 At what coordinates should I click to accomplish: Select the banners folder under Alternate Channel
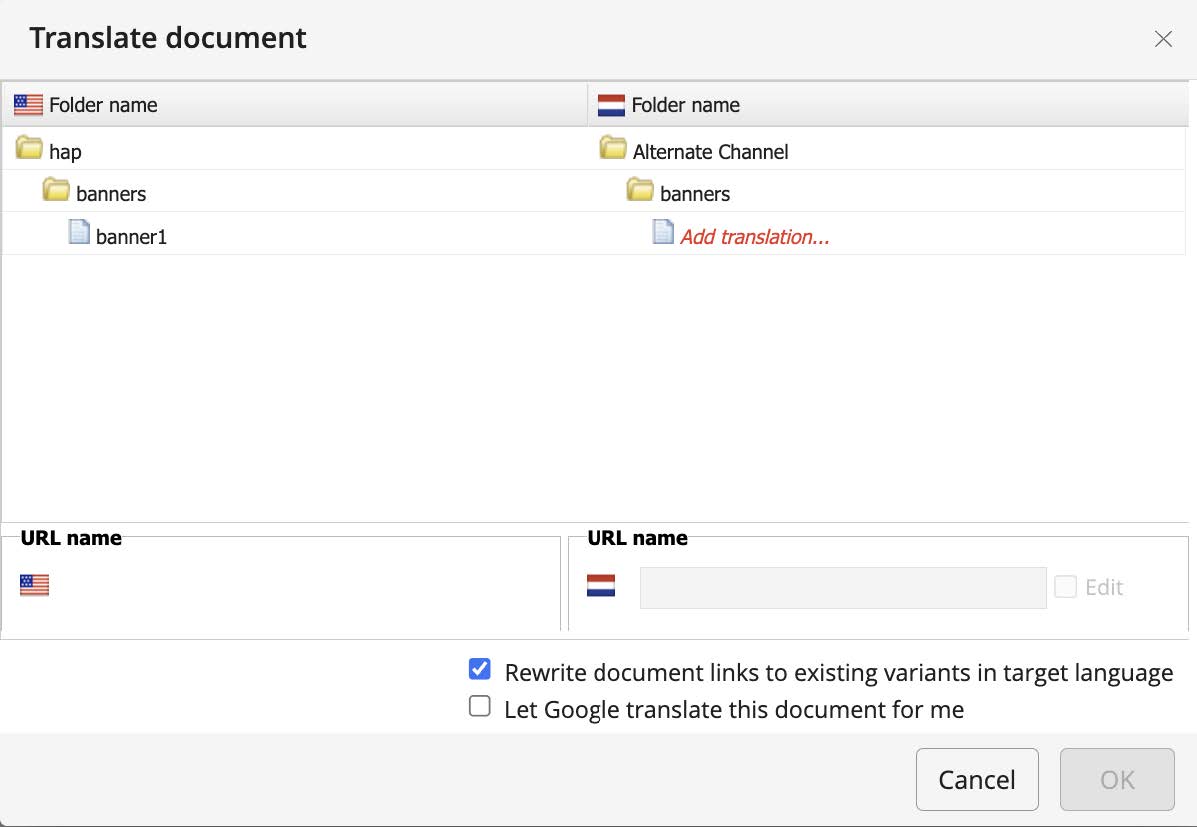(695, 194)
